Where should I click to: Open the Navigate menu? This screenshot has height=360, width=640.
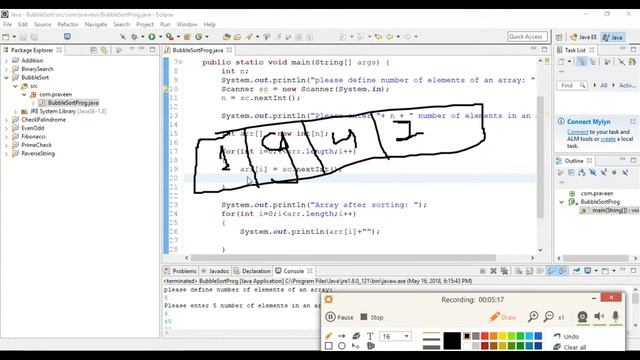(96, 24)
